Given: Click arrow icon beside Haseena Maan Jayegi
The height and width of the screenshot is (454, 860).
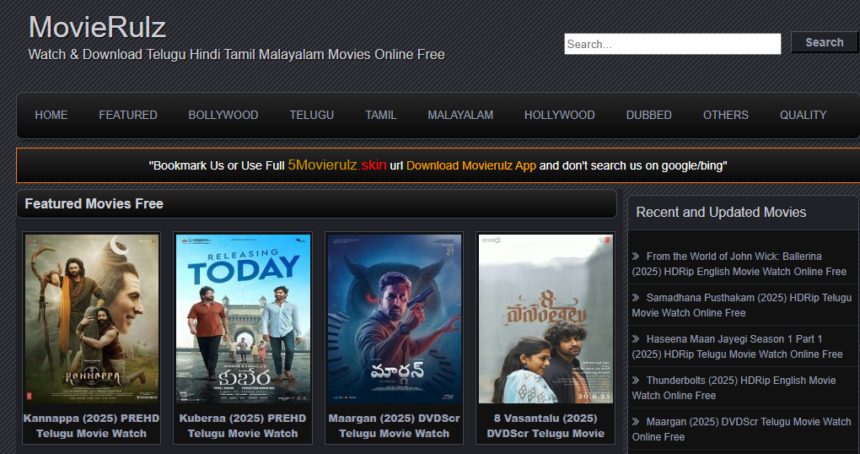Looking at the screenshot, I should click(x=636, y=339).
